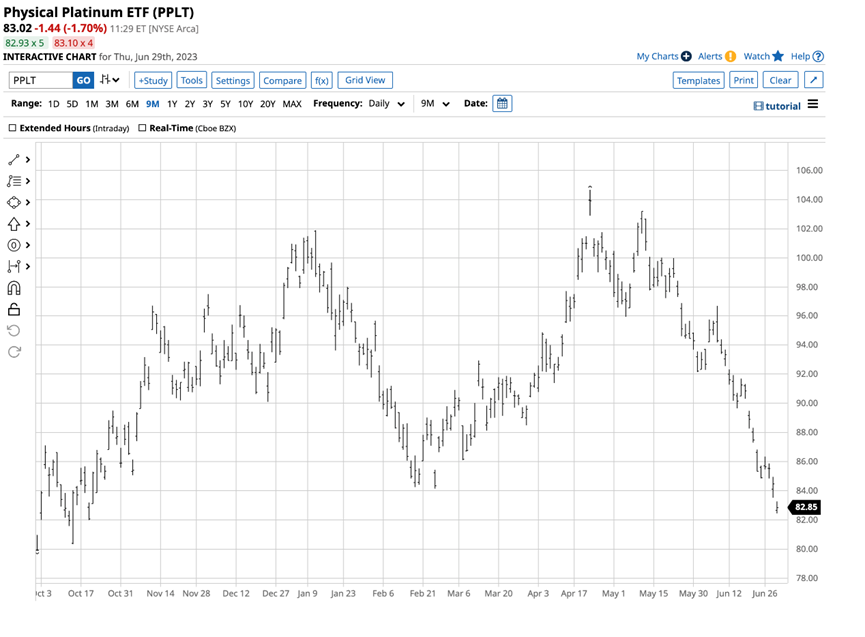Click the My Charts link text
This screenshot has height=637, width=865.
pyautogui.click(x=657, y=56)
